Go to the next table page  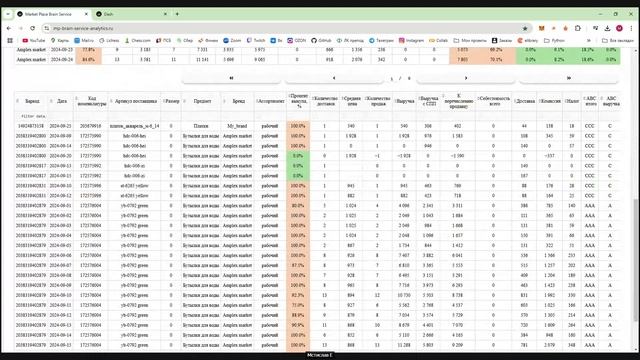(466, 78)
